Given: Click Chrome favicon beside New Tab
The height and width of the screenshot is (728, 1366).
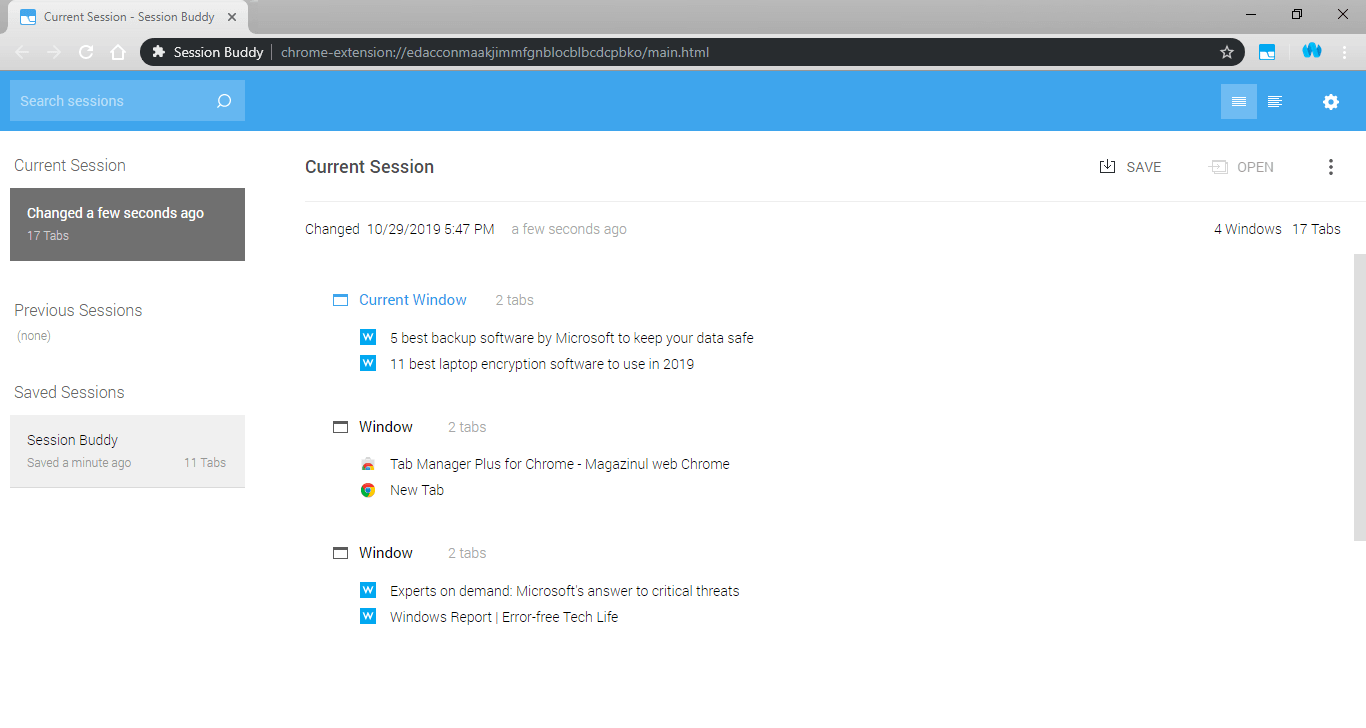Looking at the screenshot, I should click(368, 490).
